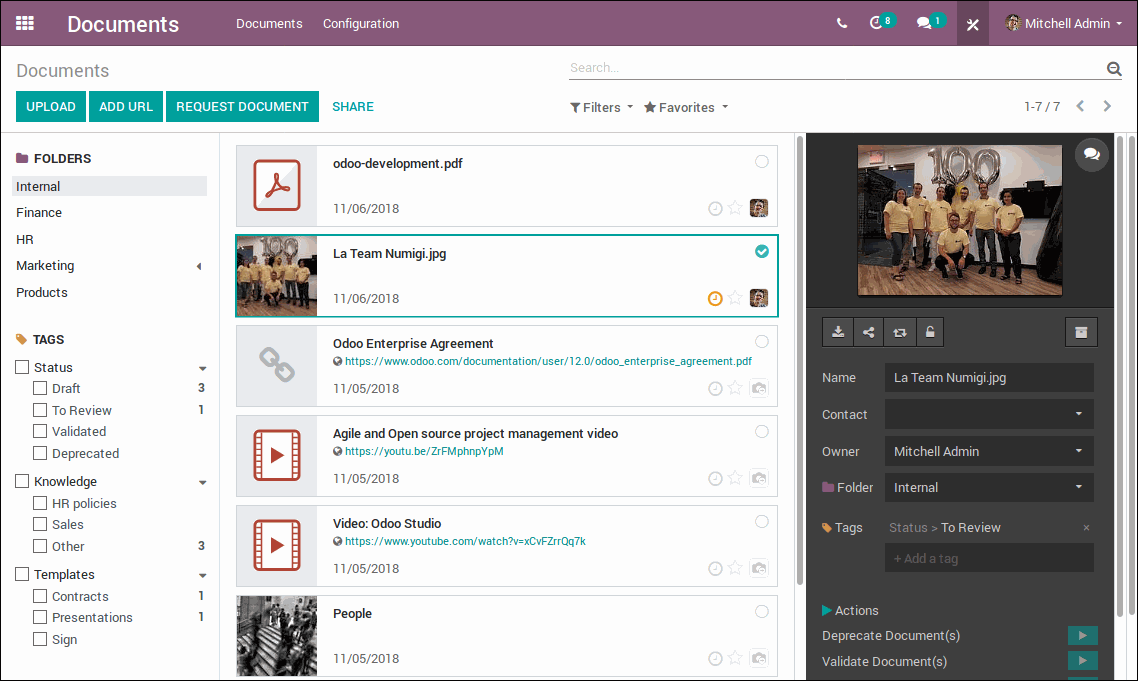Open the apps grid menu icon

(x=25, y=23)
